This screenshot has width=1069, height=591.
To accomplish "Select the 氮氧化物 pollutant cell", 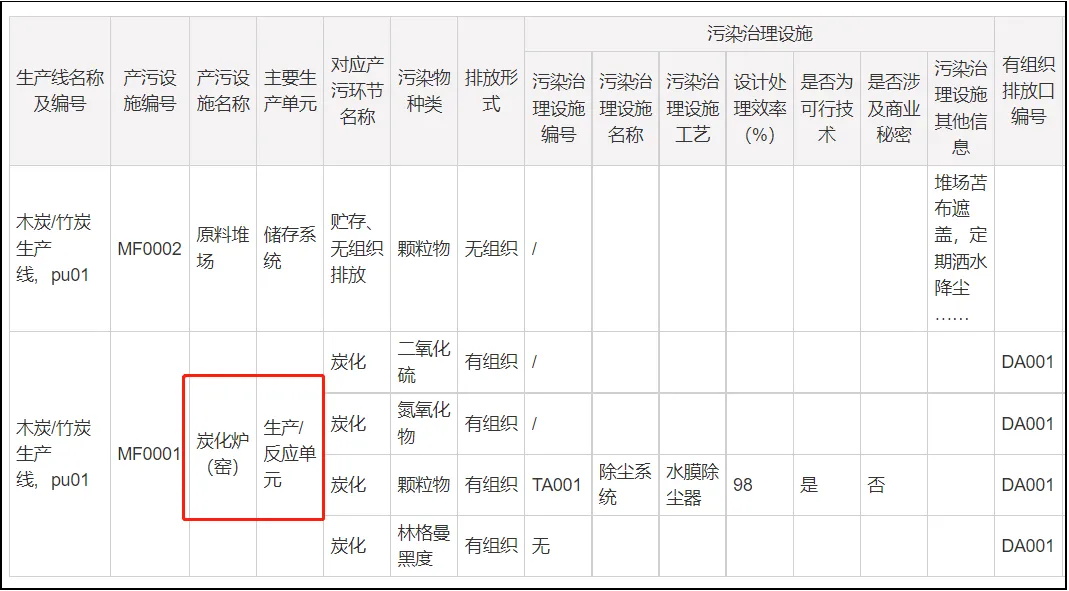I will pyautogui.click(x=424, y=423).
